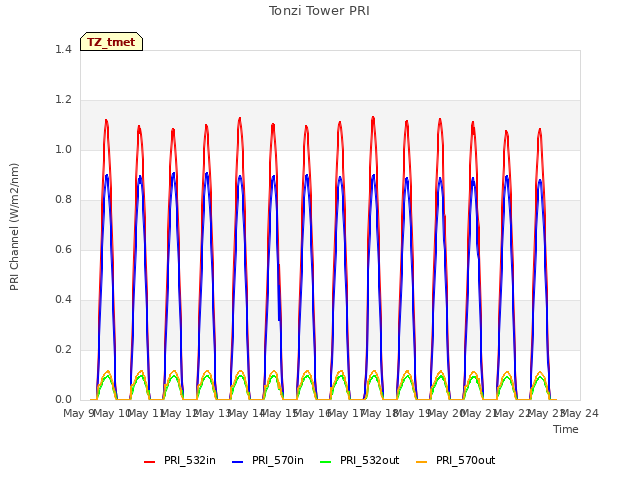Click the 0.8 y-axis tick label
This screenshot has height=480, width=640.
click(63, 200)
